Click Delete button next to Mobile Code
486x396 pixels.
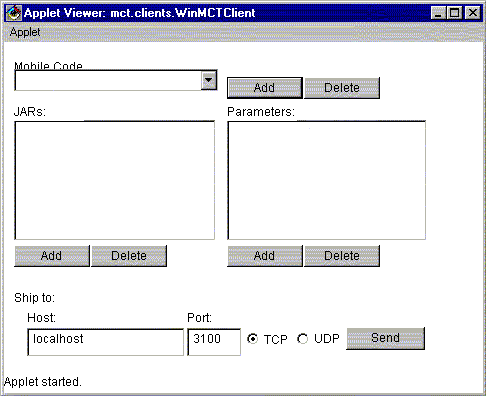[342, 88]
